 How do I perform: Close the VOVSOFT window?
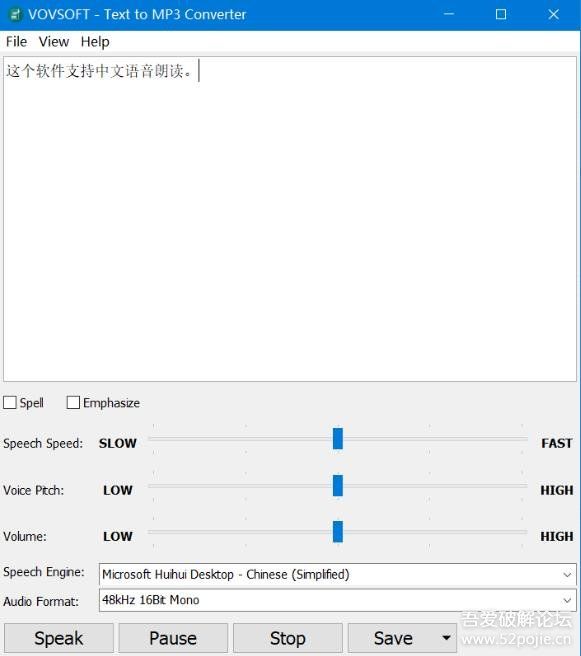click(553, 14)
